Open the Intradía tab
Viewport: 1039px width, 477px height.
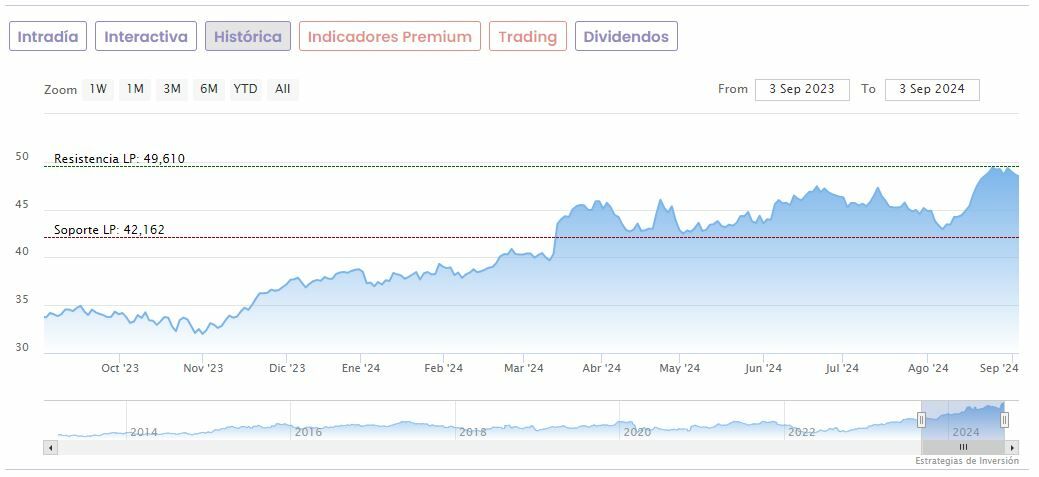(48, 37)
